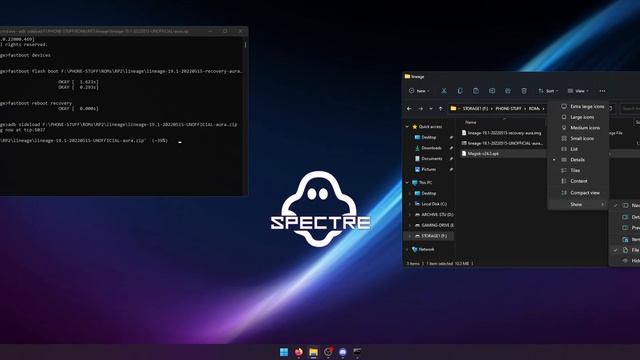Viewport: 640px width, 360px height.
Task: Select lineage-19.1 recovery-aura.img file
Action: pos(502,133)
